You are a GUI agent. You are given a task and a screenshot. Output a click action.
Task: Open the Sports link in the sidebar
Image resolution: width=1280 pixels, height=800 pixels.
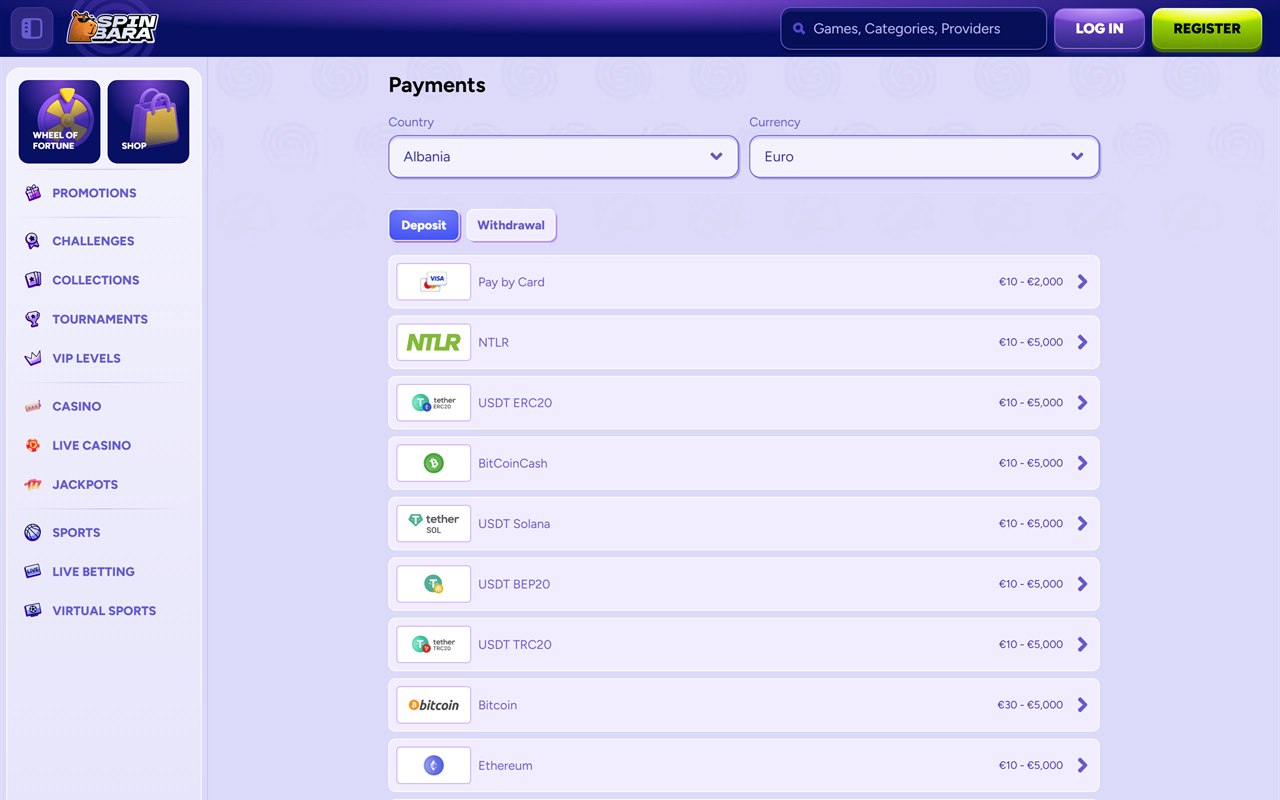pos(76,532)
